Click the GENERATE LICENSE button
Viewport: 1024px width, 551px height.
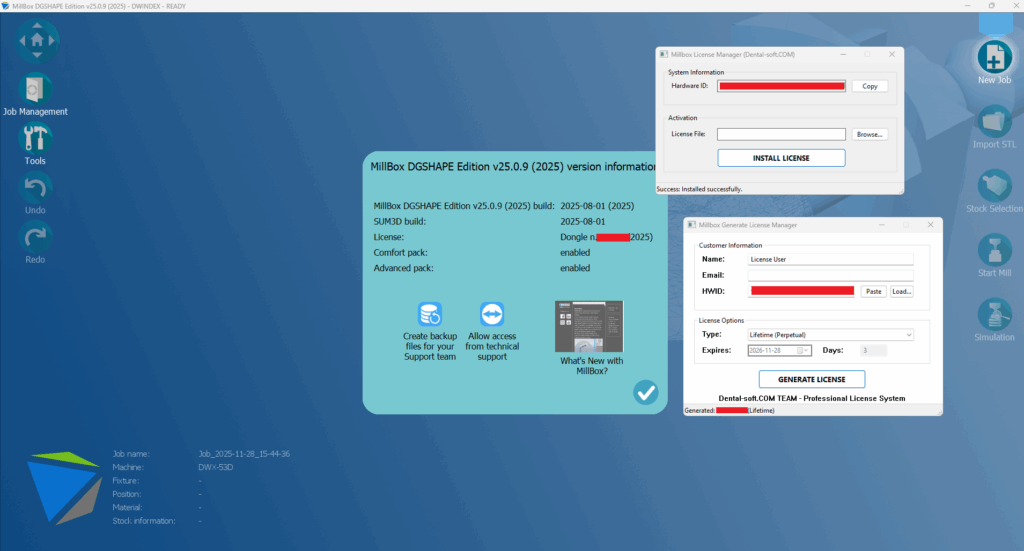point(812,379)
